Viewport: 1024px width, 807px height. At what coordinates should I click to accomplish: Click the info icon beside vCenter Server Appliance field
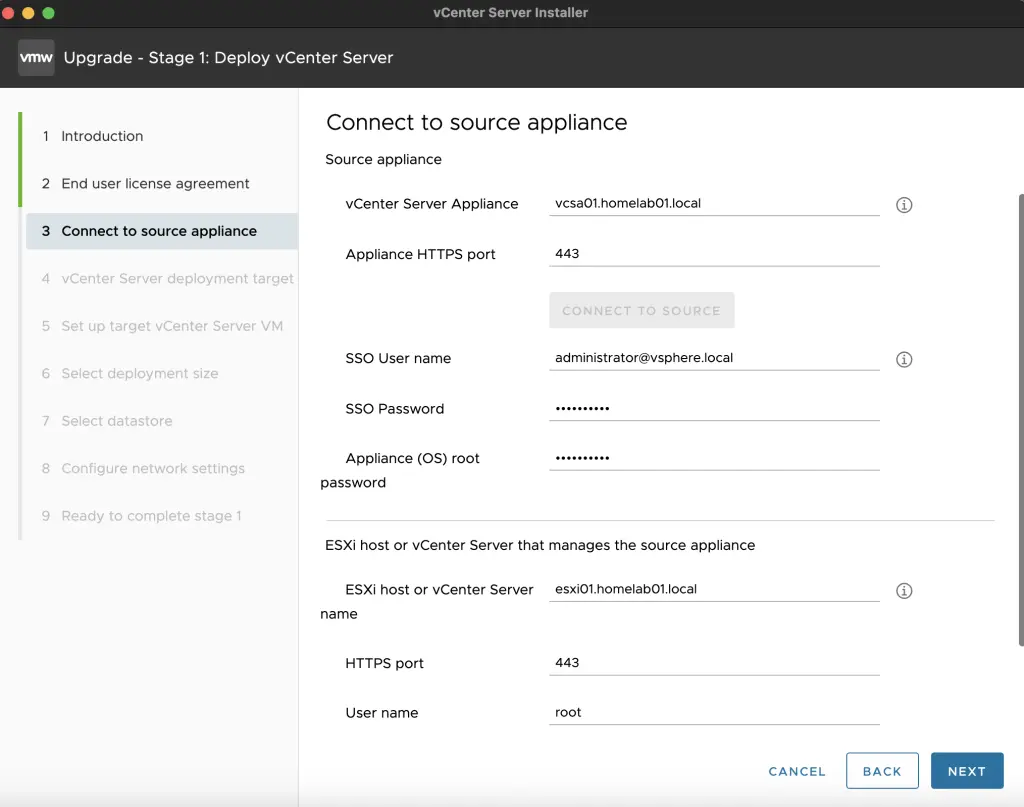(904, 204)
